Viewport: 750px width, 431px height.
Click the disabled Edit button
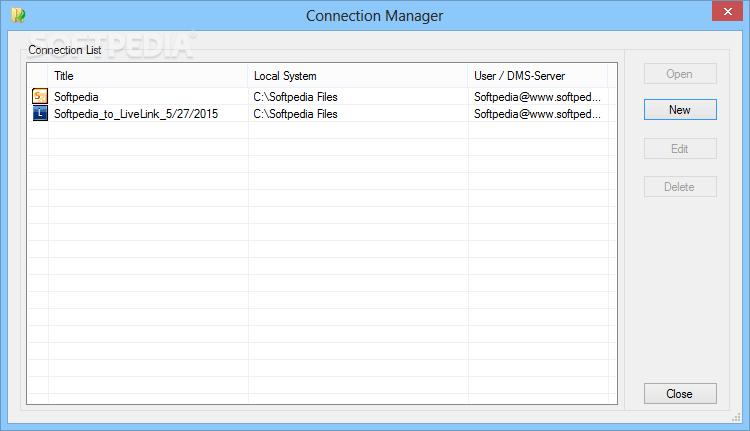coord(680,148)
